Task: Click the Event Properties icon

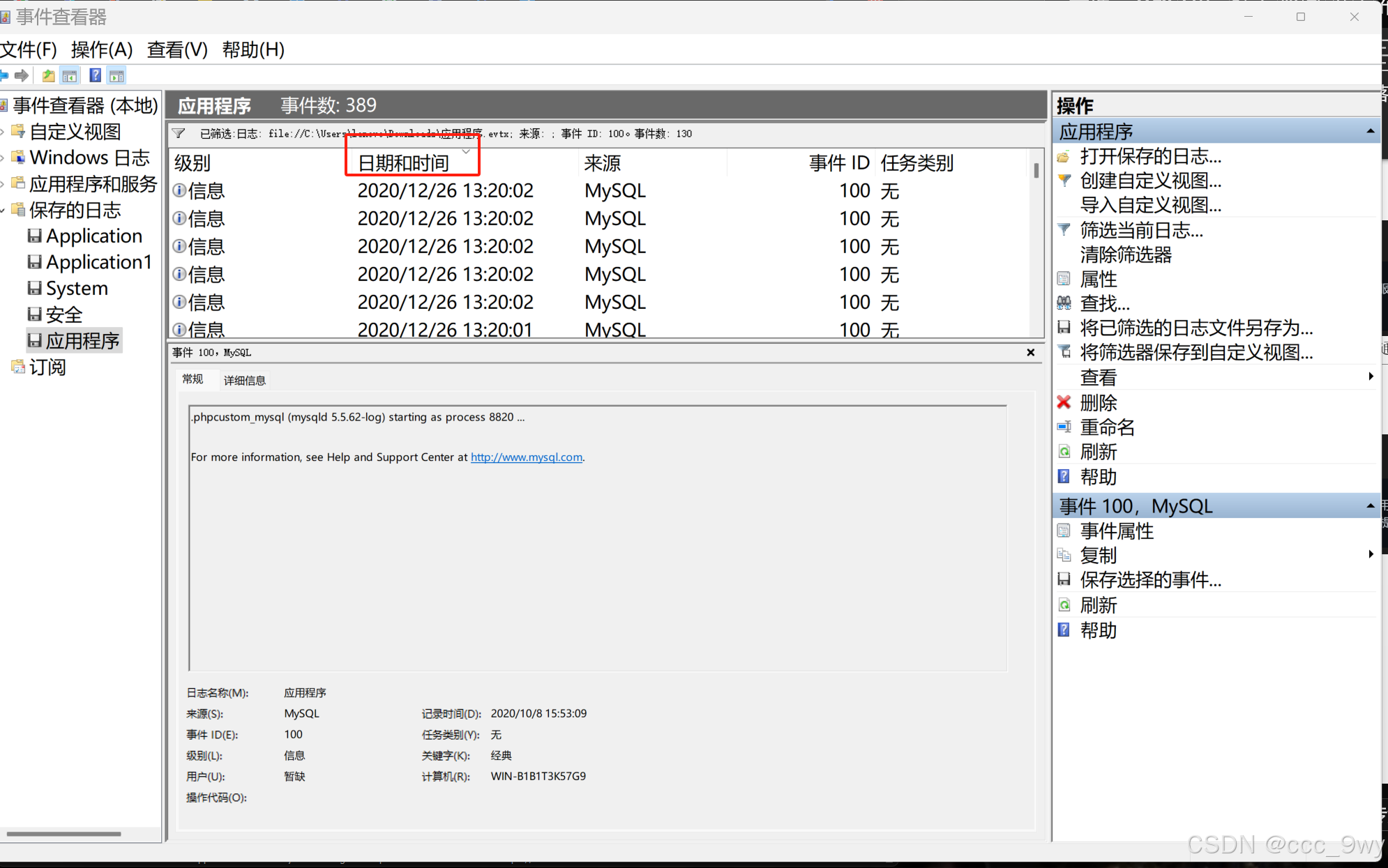Action: [1064, 531]
